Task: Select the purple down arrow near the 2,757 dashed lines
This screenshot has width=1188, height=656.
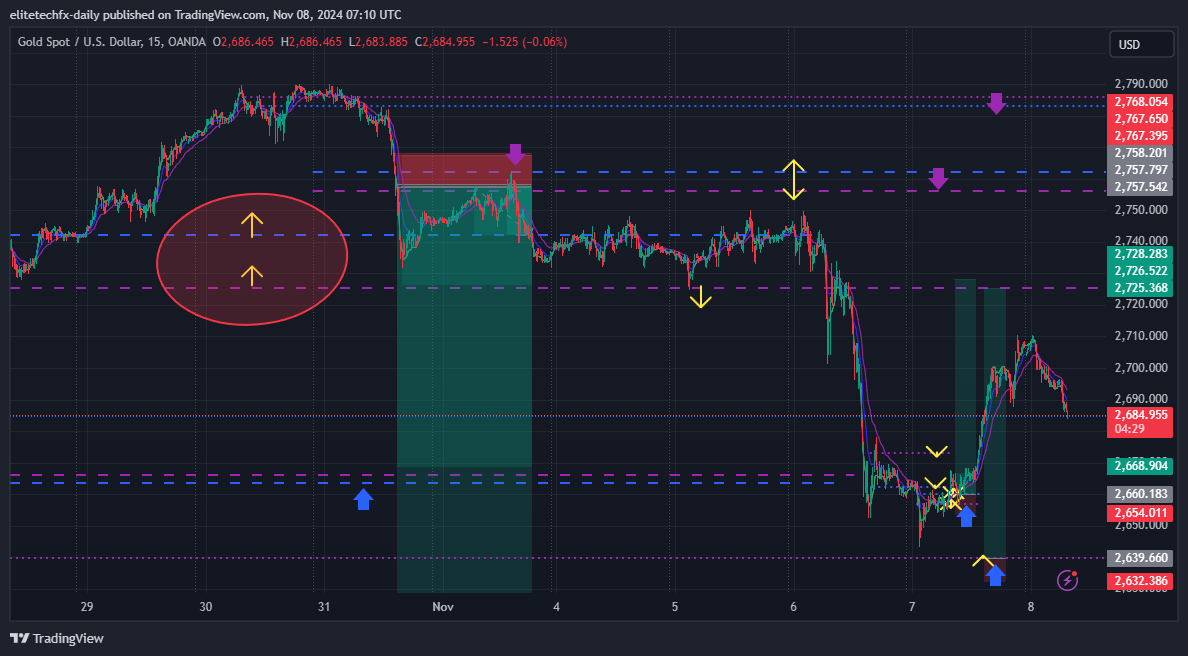Action: [x=939, y=179]
